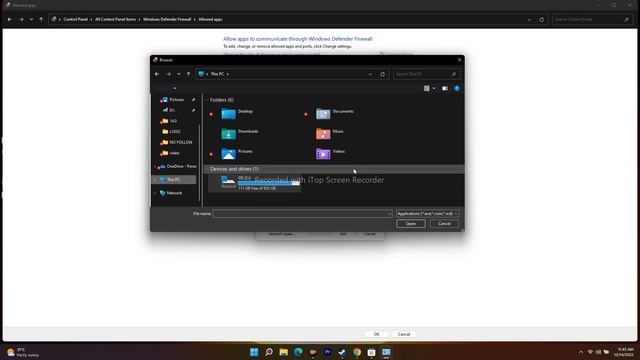Focus the Search This PC field

coord(427,74)
